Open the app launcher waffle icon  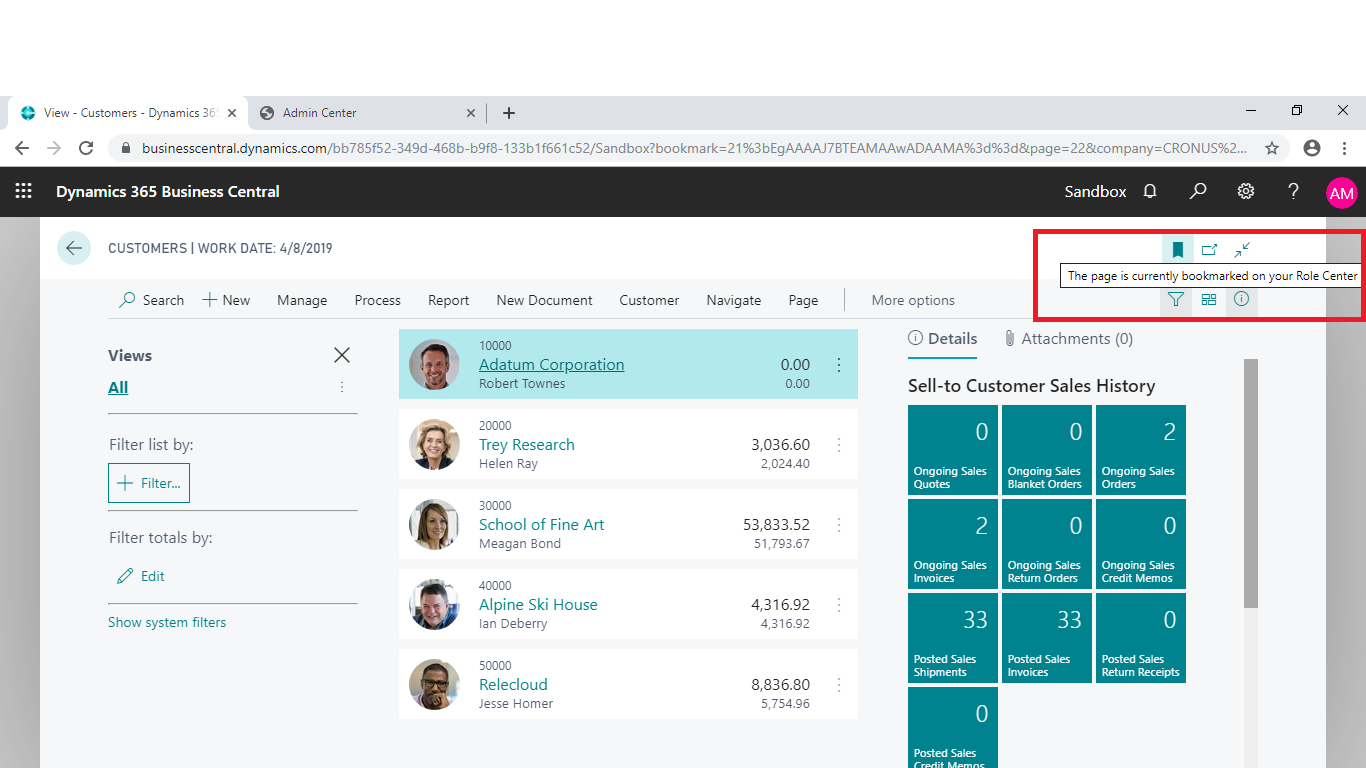tap(23, 191)
